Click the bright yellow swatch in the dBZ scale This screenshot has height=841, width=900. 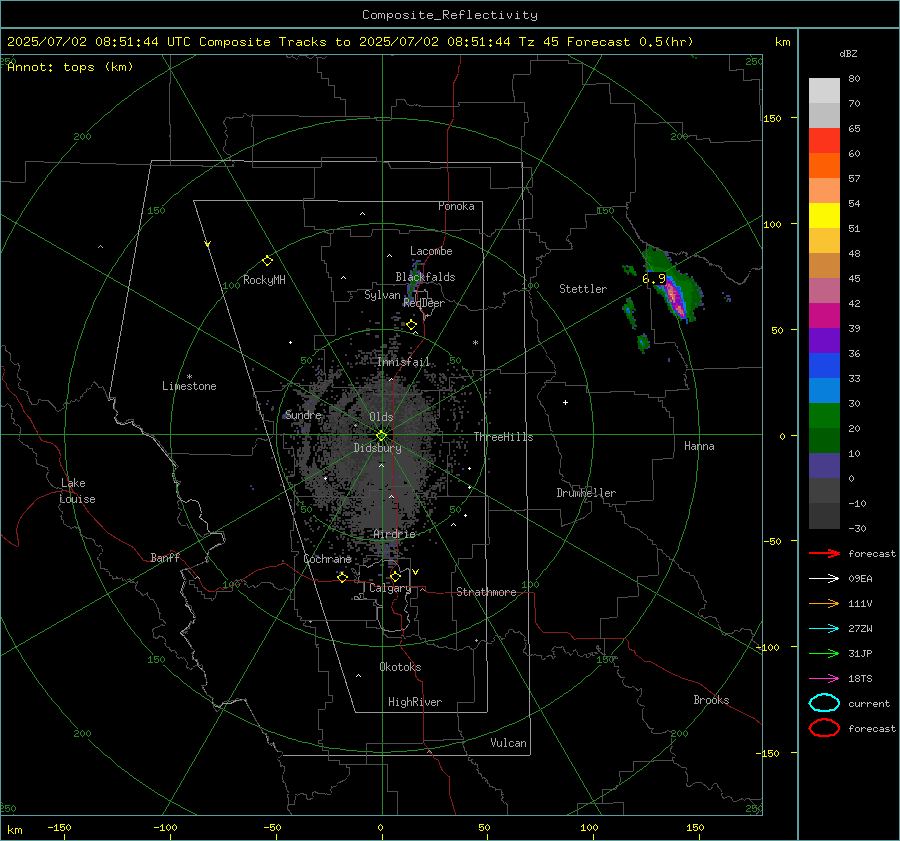tap(824, 216)
